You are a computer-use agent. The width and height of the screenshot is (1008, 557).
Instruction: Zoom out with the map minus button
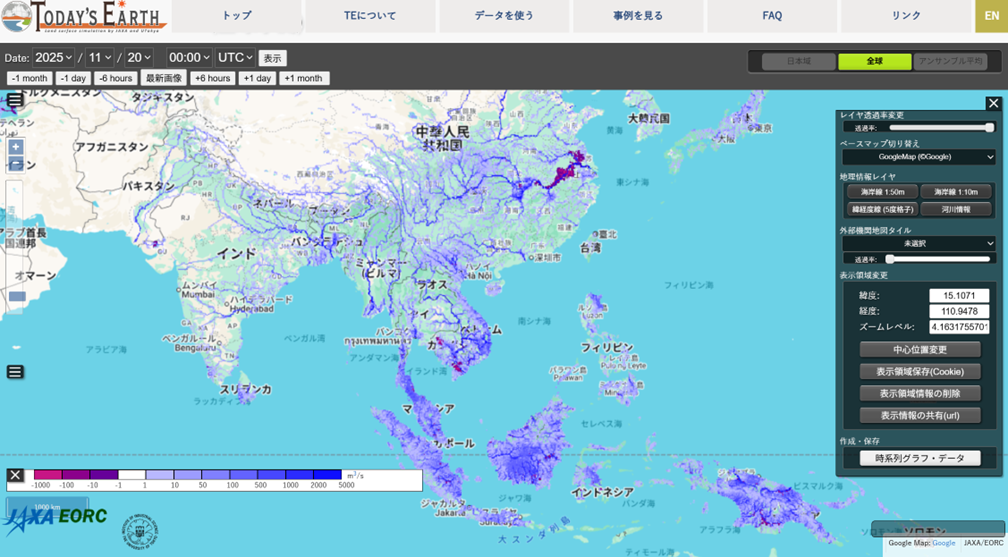[15, 165]
